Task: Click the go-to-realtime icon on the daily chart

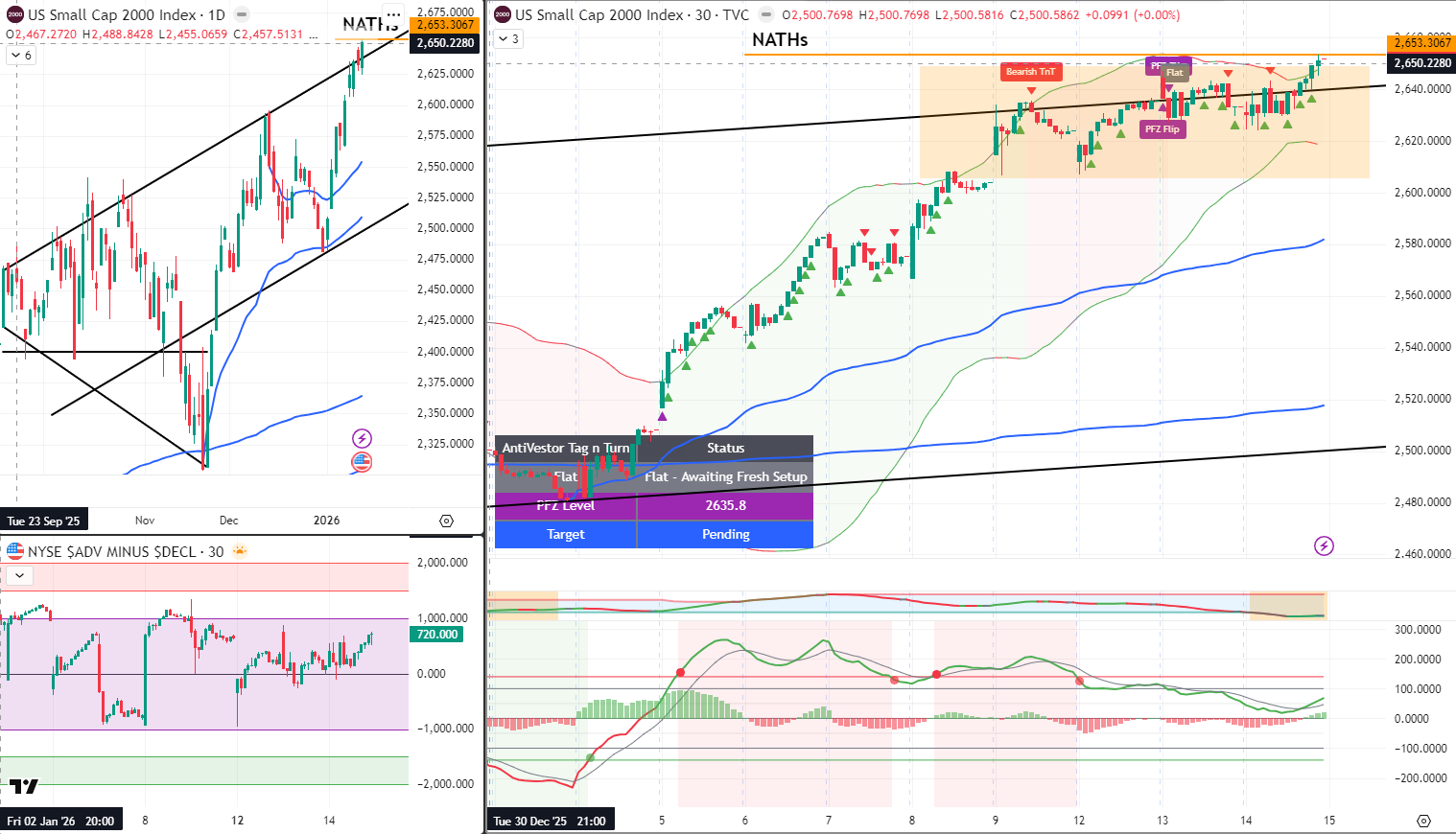Action: 446,521
